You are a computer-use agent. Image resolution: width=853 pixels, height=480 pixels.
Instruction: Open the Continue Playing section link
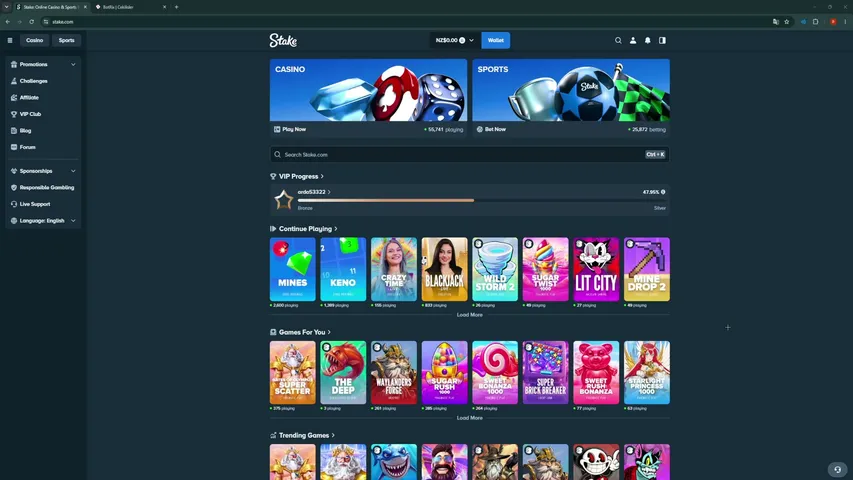click(304, 229)
